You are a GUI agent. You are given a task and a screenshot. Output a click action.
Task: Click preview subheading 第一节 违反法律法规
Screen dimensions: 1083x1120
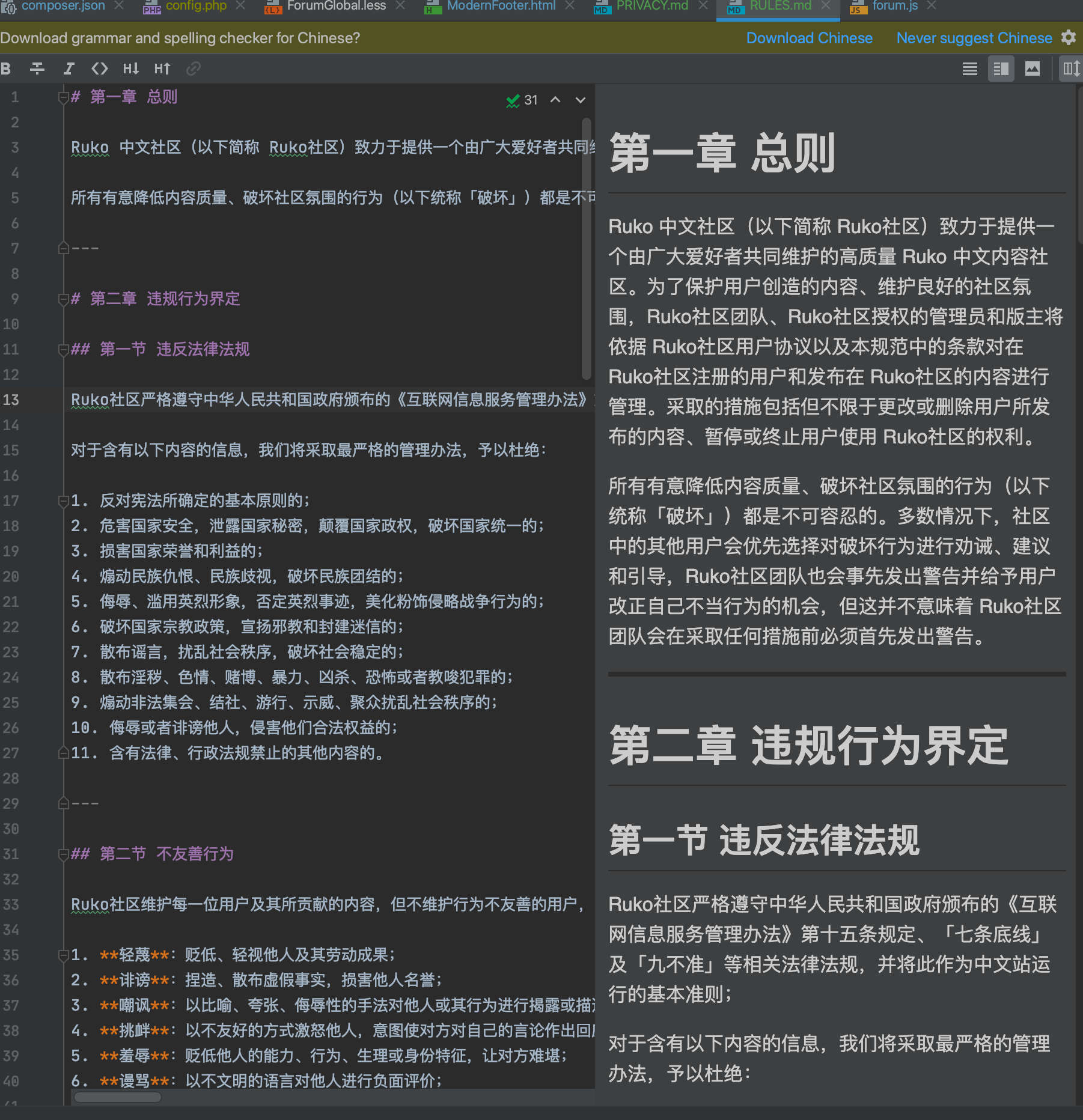point(764,839)
